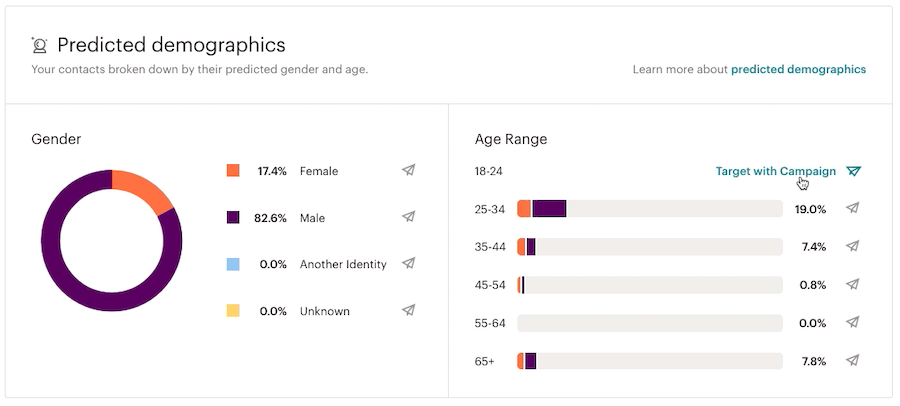
Task: Click send icon for 25-34 age range
Action: 852,209
